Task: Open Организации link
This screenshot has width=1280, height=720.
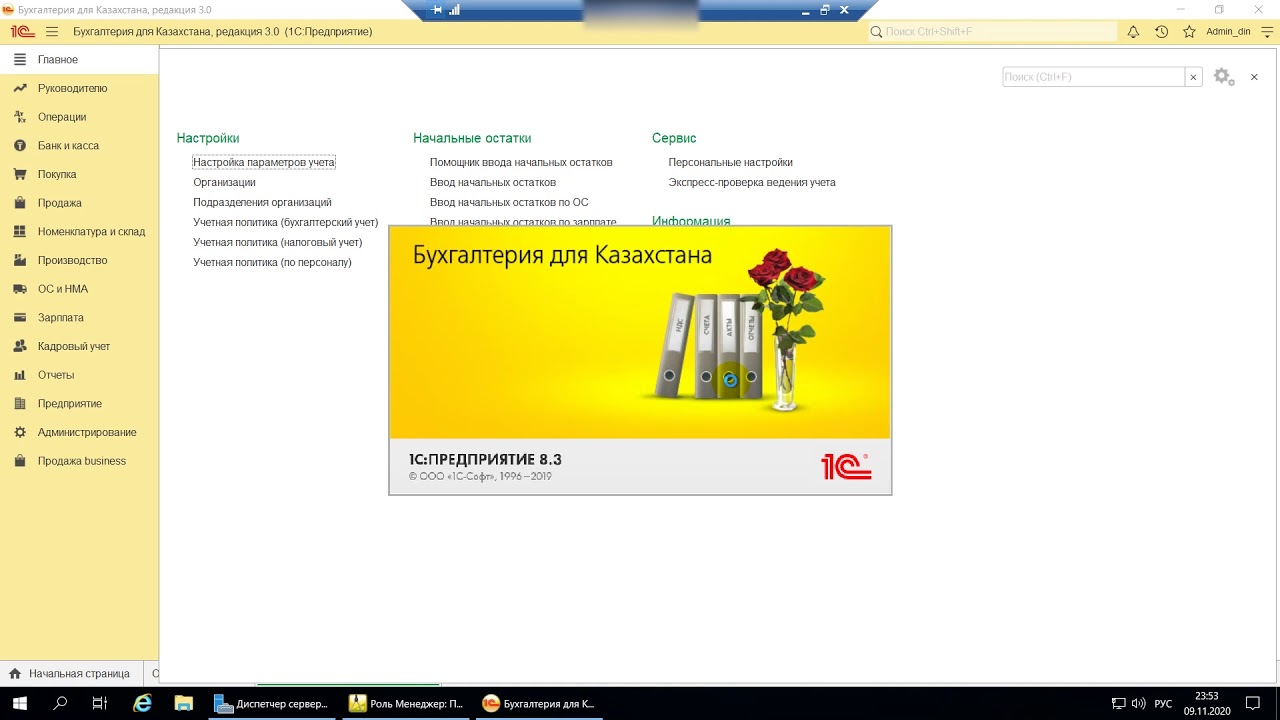Action: point(224,182)
